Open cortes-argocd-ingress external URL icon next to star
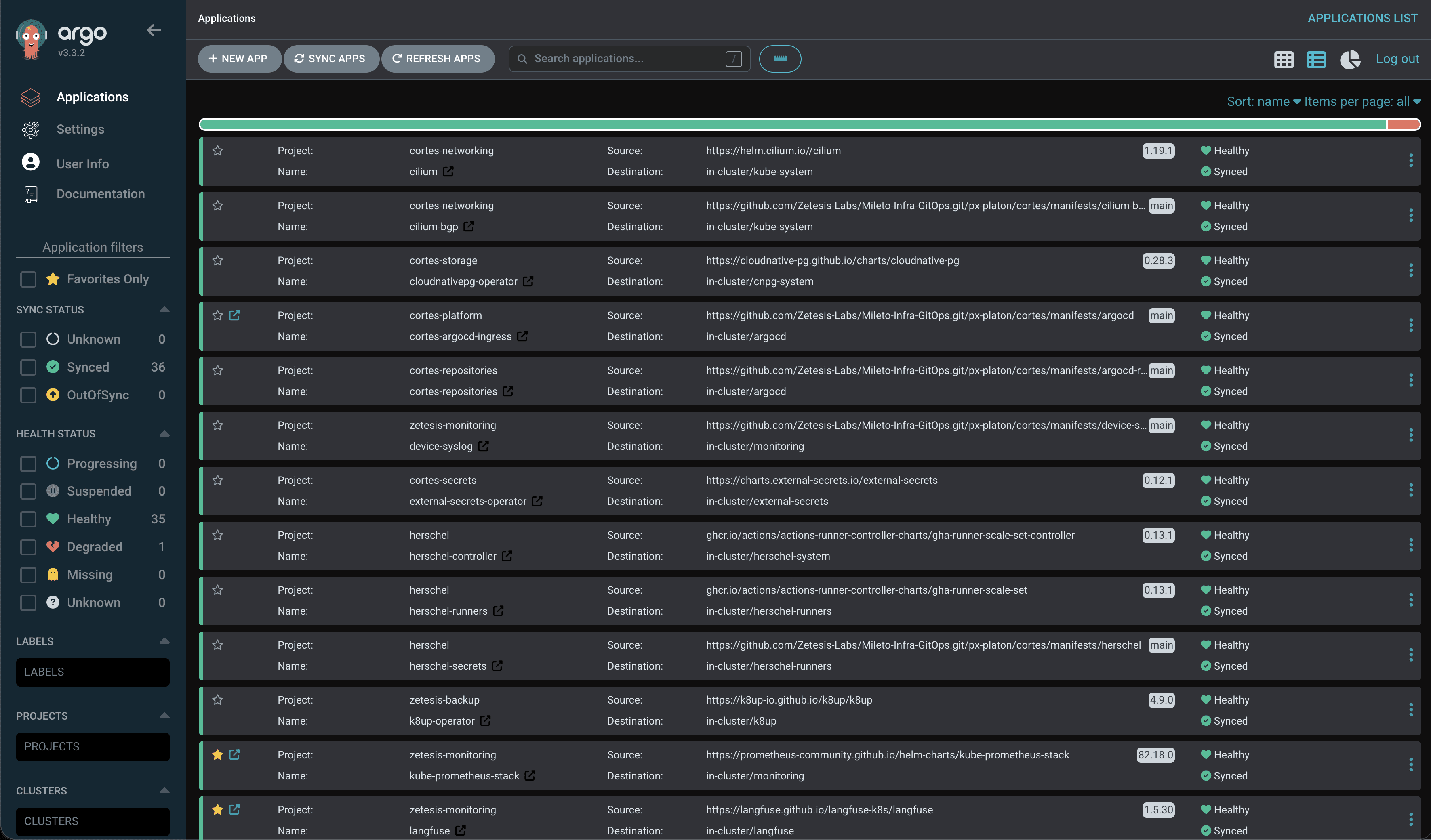This screenshot has width=1431, height=840. [234, 315]
